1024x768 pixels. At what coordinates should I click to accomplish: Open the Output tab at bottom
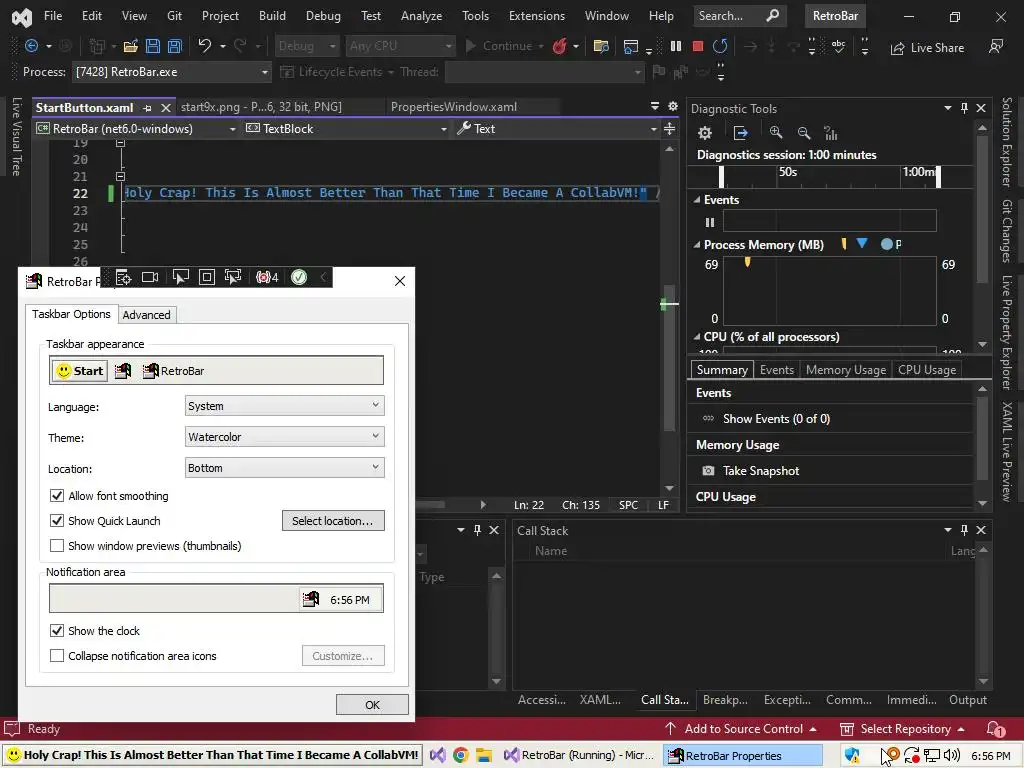tap(968, 699)
